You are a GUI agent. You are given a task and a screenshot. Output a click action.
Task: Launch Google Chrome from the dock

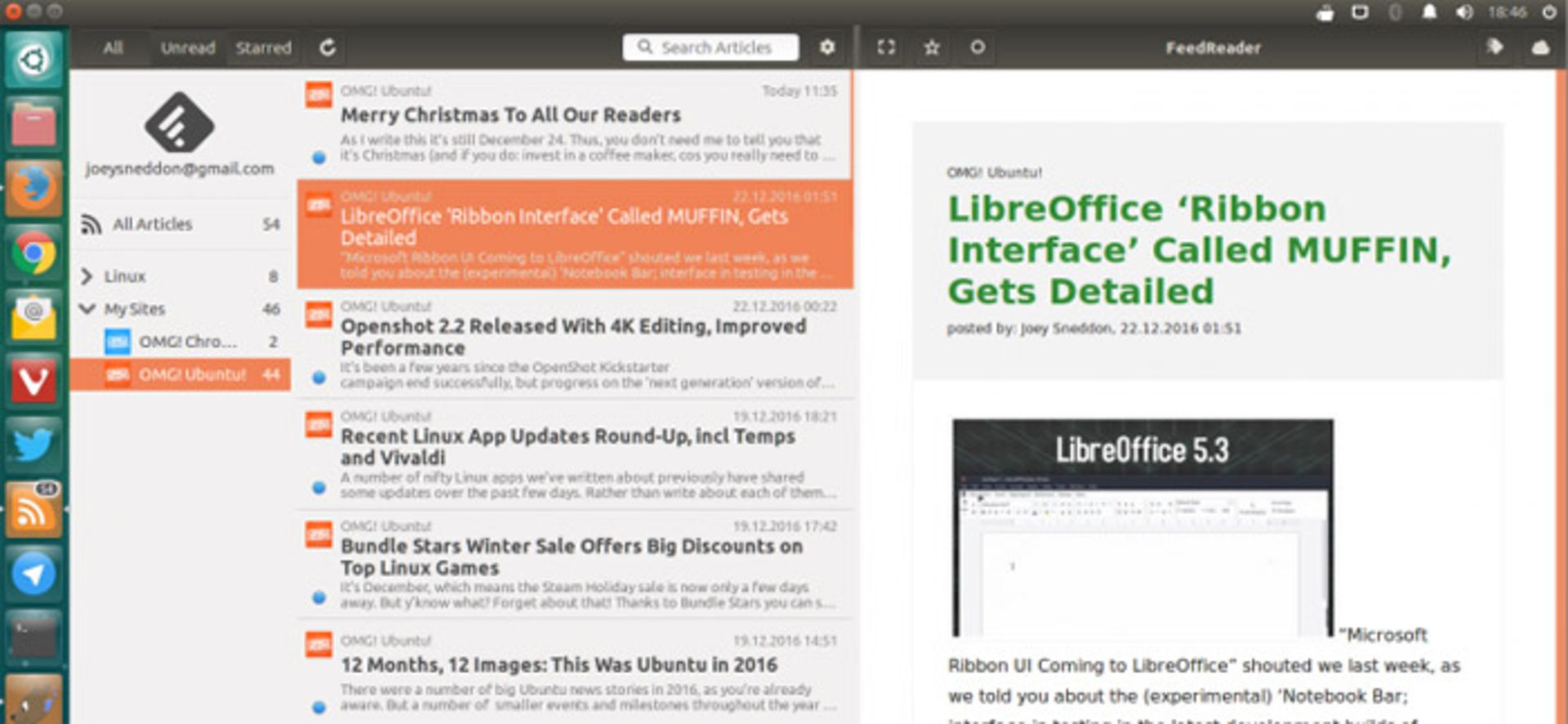[x=33, y=253]
